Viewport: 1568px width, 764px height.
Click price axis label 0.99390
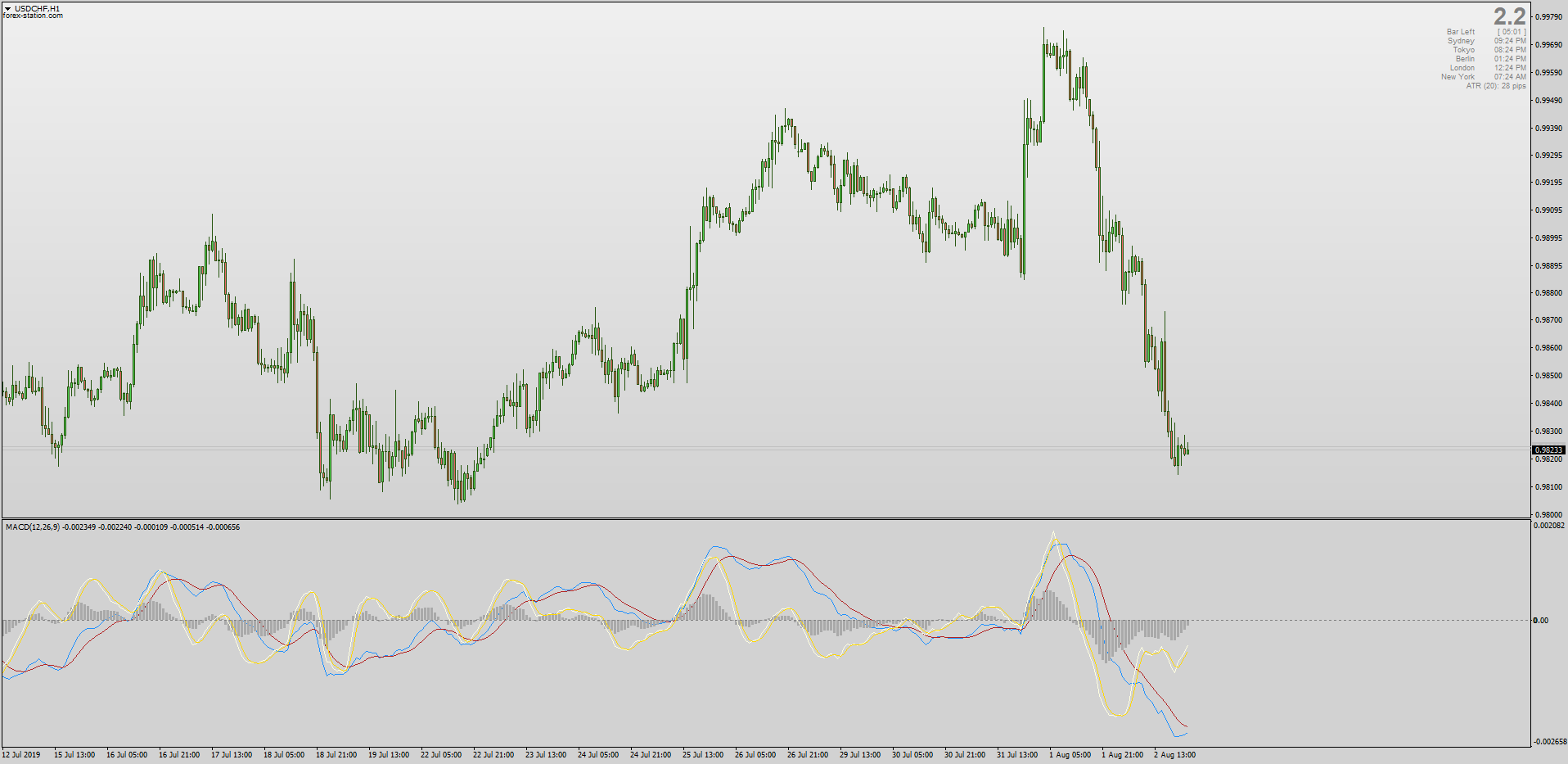point(1550,129)
